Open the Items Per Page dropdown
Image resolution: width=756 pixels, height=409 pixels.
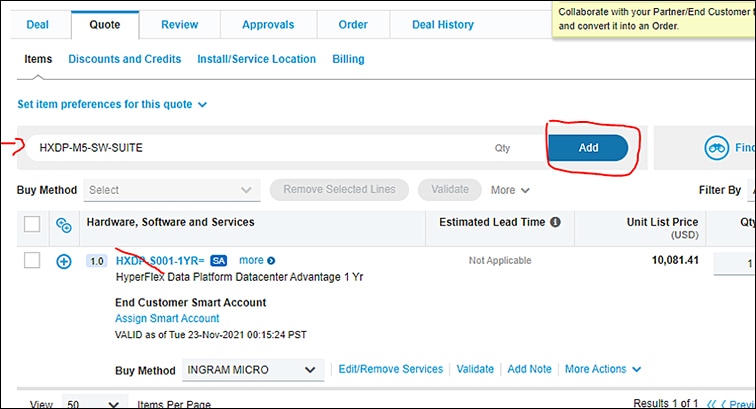pyautogui.click(x=94, y=404)
